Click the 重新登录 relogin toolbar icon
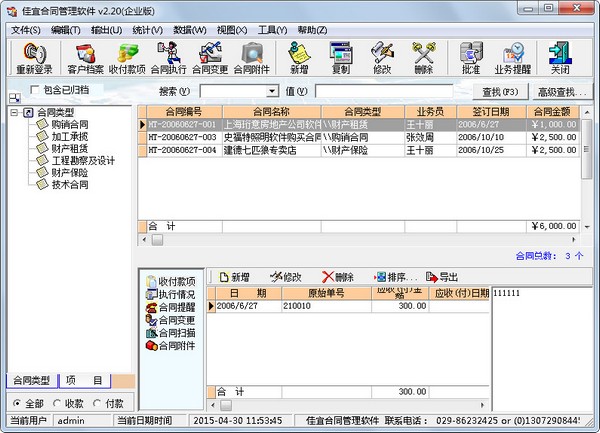600x433 pixels. pos(34,58)
